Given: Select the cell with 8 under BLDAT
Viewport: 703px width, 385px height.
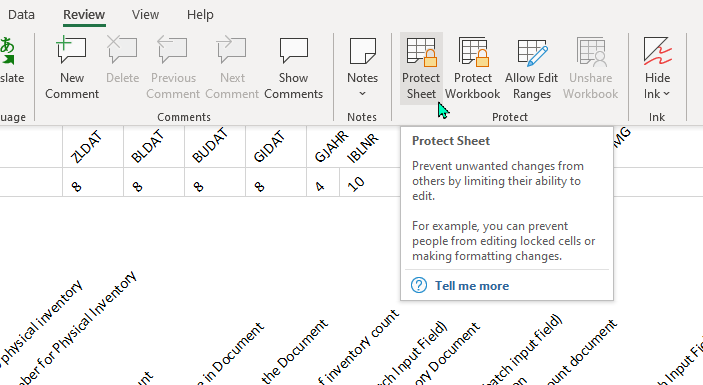Looking at the screenshot, I should pos(154,182).
